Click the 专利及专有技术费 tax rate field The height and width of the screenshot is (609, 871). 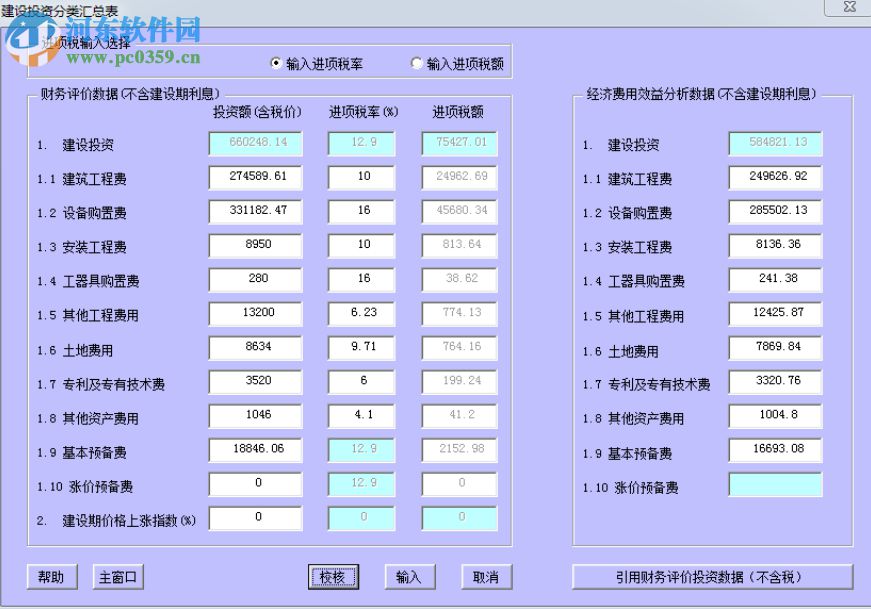[x=360, y=382]
